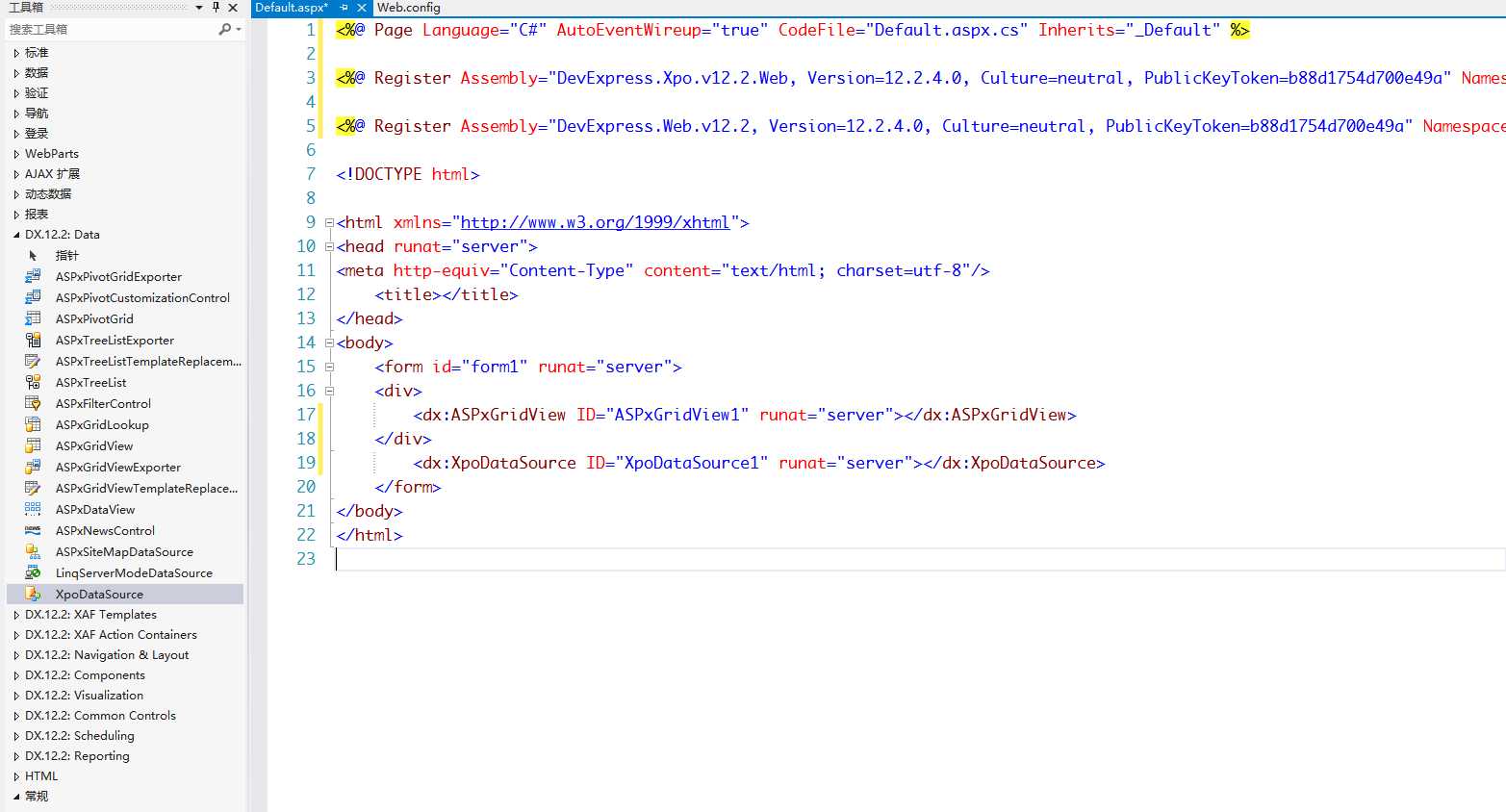The image size is (1506, 812).
Task: Close the Default.aspx tab
Action: pyautogui.click(x=362, y=7)
